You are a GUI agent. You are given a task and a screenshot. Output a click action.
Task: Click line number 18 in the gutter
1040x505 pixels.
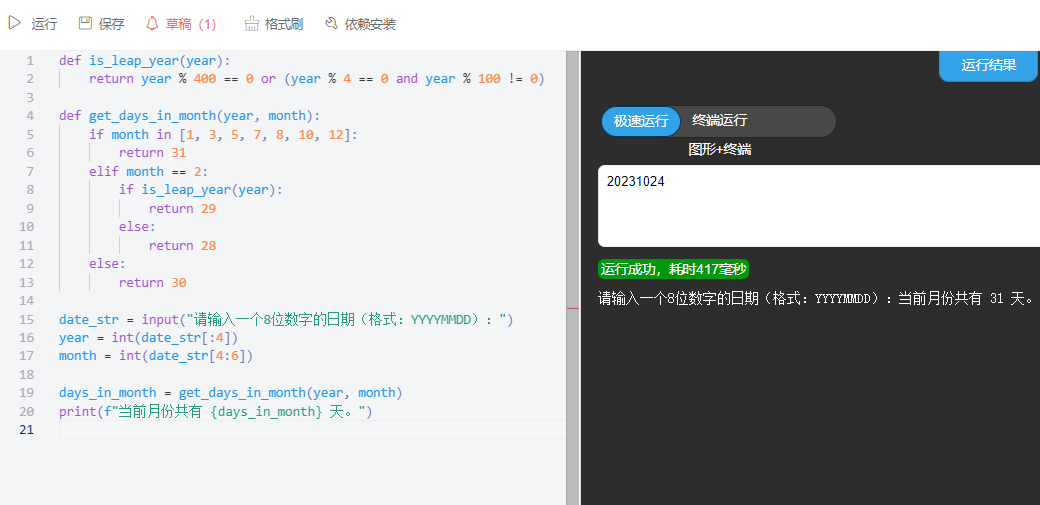27,375
